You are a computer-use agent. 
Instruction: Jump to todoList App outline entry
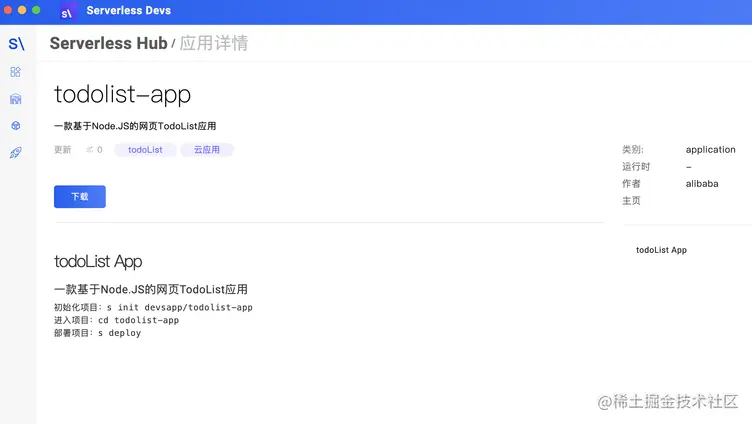click(x=661, y=250)
